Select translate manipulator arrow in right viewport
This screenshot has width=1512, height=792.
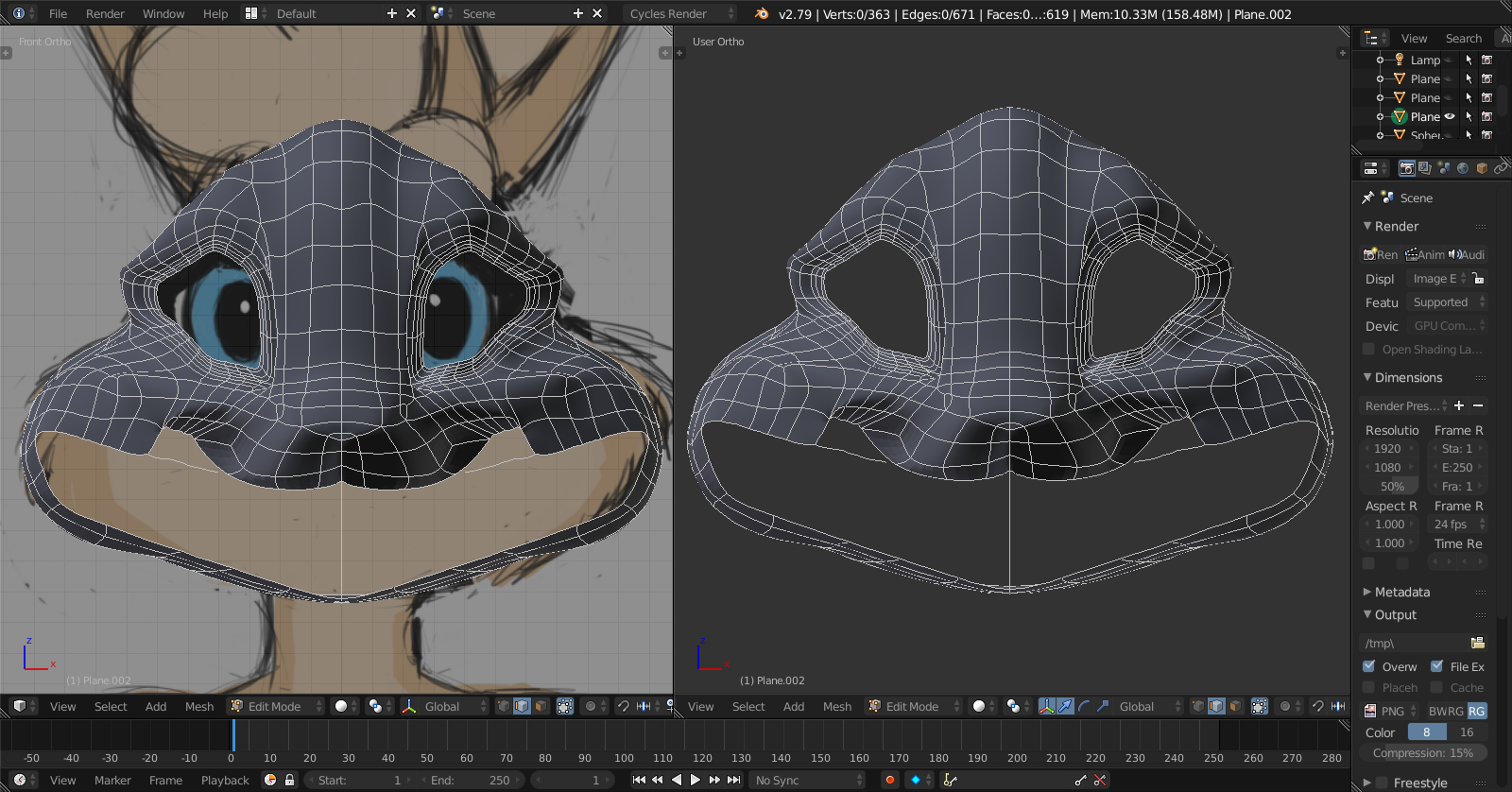click(1065, 706)
